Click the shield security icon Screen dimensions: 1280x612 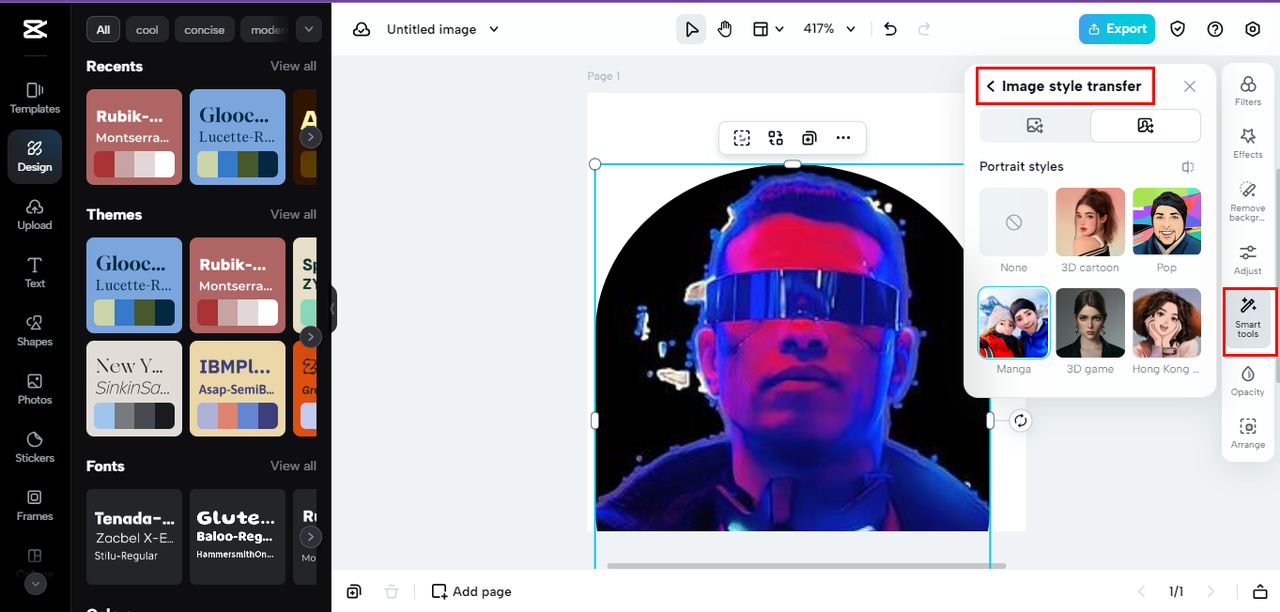[1178, 29]
